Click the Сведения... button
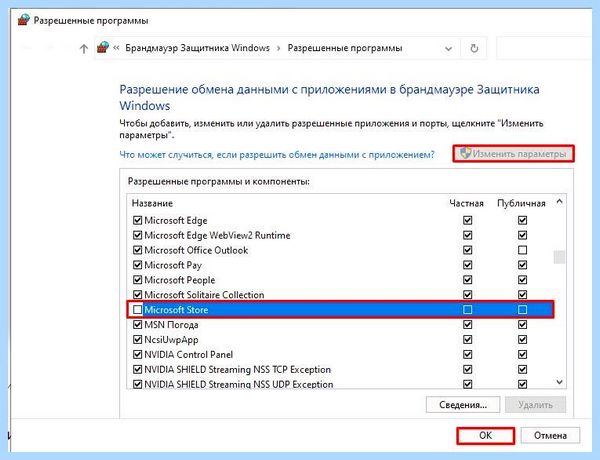 click(463, 405)
